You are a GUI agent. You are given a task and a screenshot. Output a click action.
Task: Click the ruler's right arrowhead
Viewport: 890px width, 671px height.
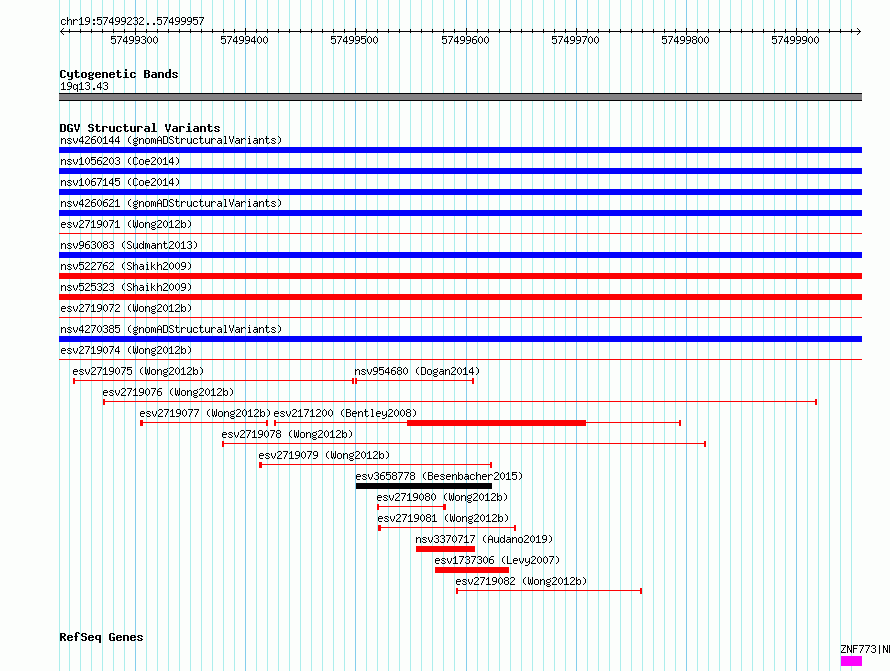(859, 32)
